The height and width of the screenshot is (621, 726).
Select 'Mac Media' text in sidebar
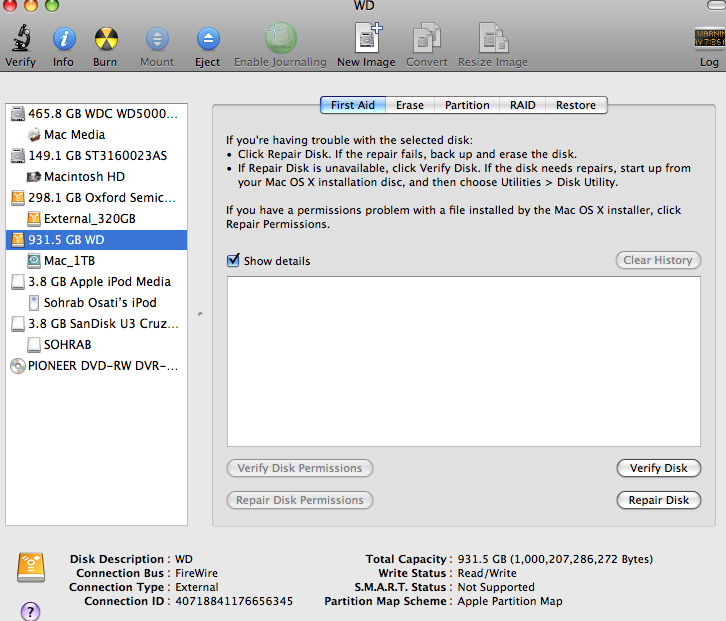[75, 135]
